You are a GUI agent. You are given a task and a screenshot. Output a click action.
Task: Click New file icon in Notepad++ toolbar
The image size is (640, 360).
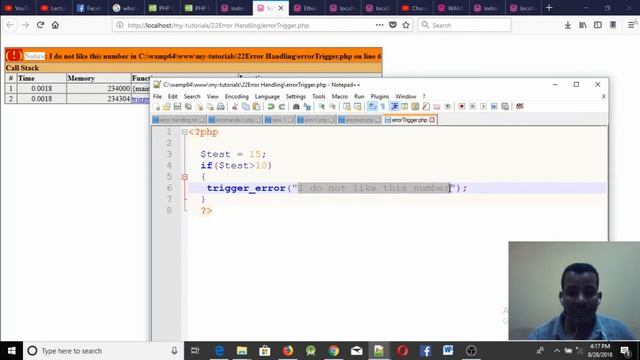point(156,107)
